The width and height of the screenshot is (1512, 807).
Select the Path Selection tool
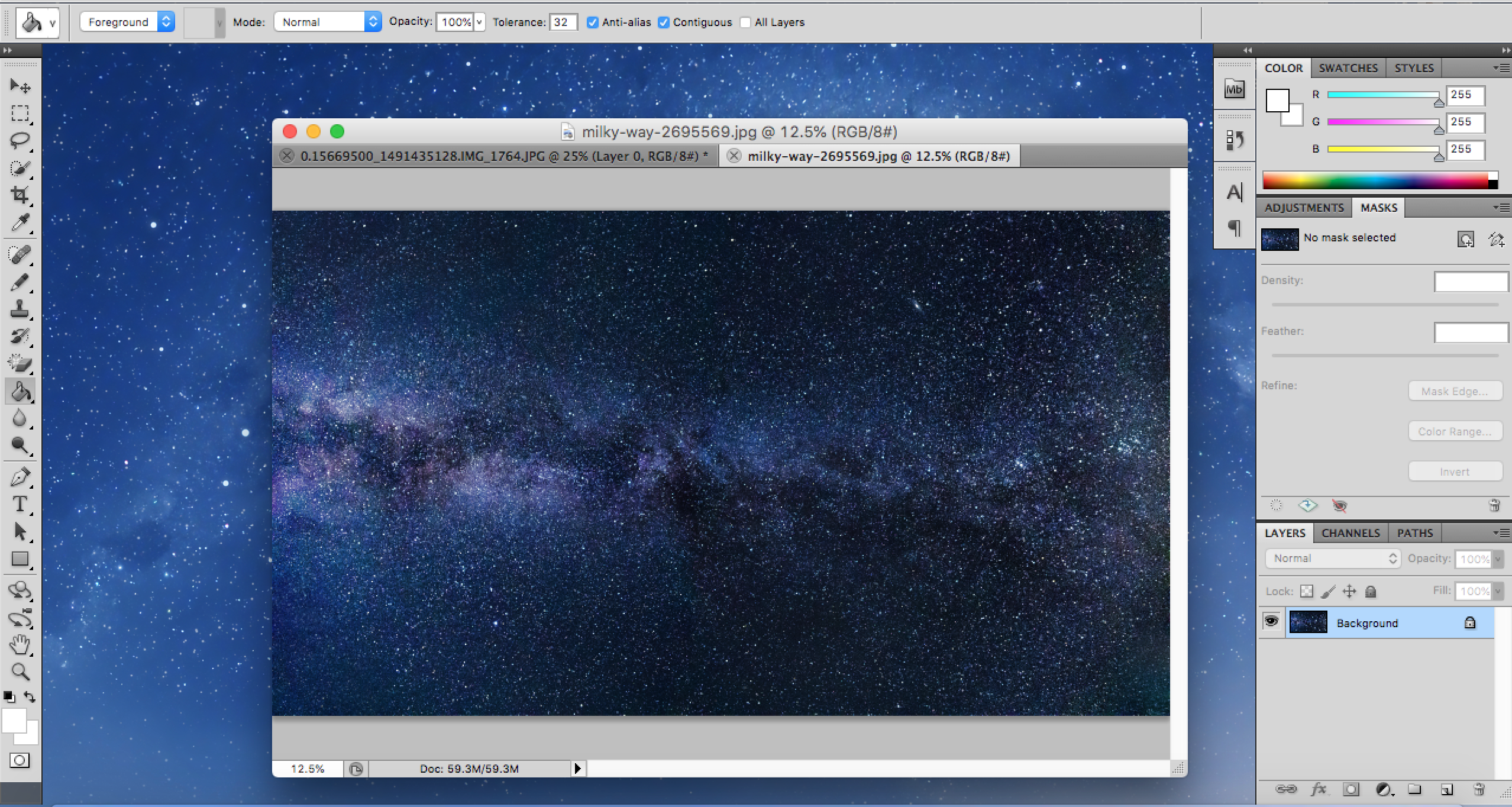tap(20, 532)
